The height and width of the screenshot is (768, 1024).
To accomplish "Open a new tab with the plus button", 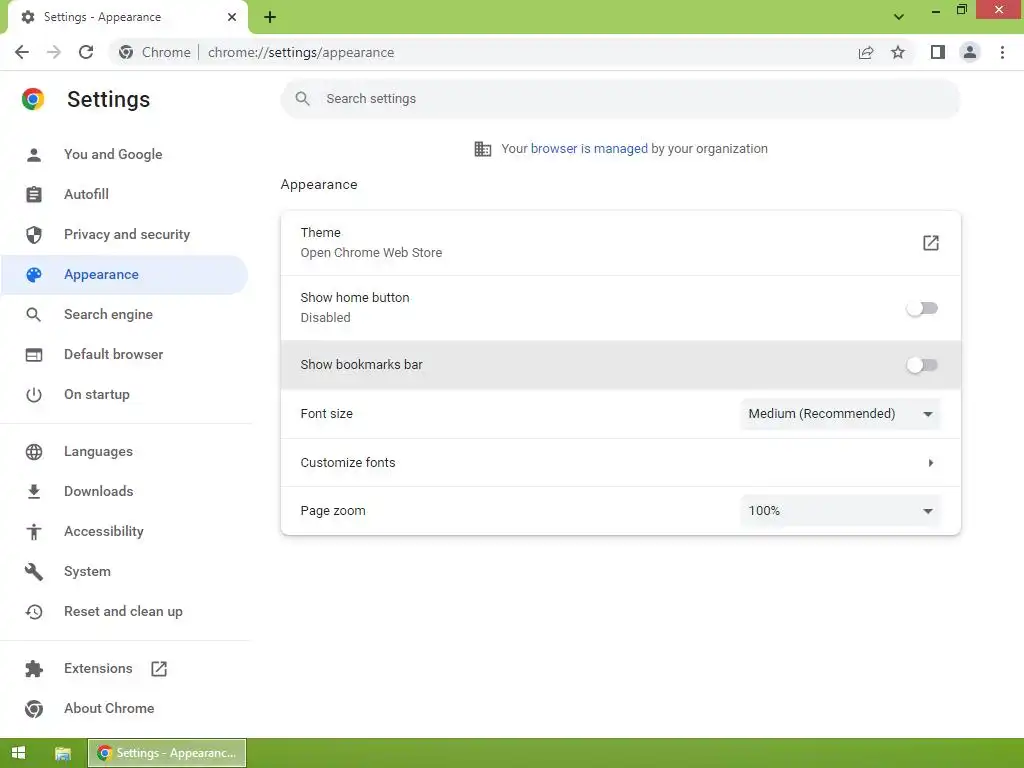I will [x=270, y=17].
